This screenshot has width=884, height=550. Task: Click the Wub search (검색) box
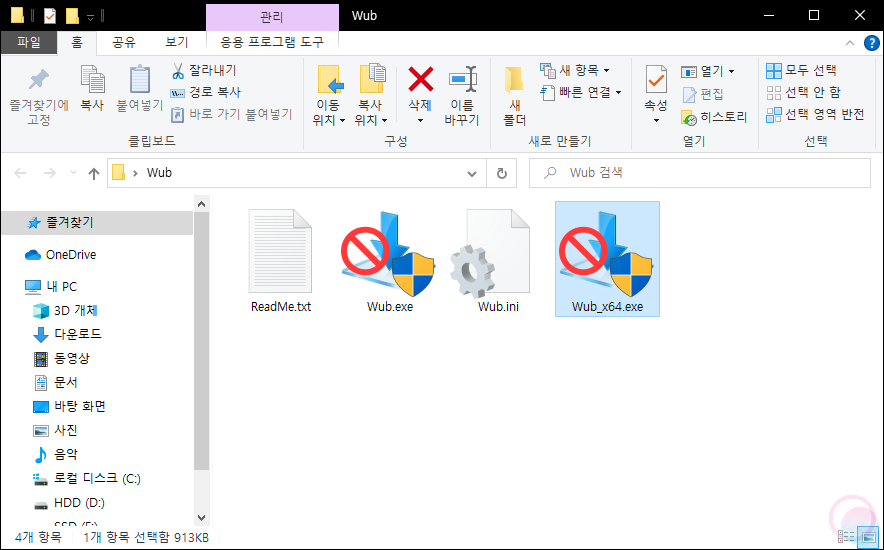[700, 173]
